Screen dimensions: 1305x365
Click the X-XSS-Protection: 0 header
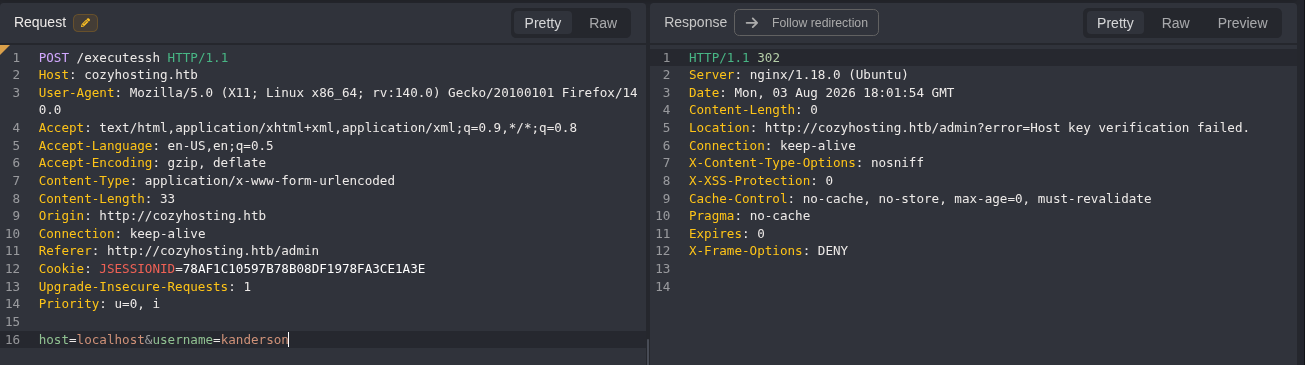(761, 181)
